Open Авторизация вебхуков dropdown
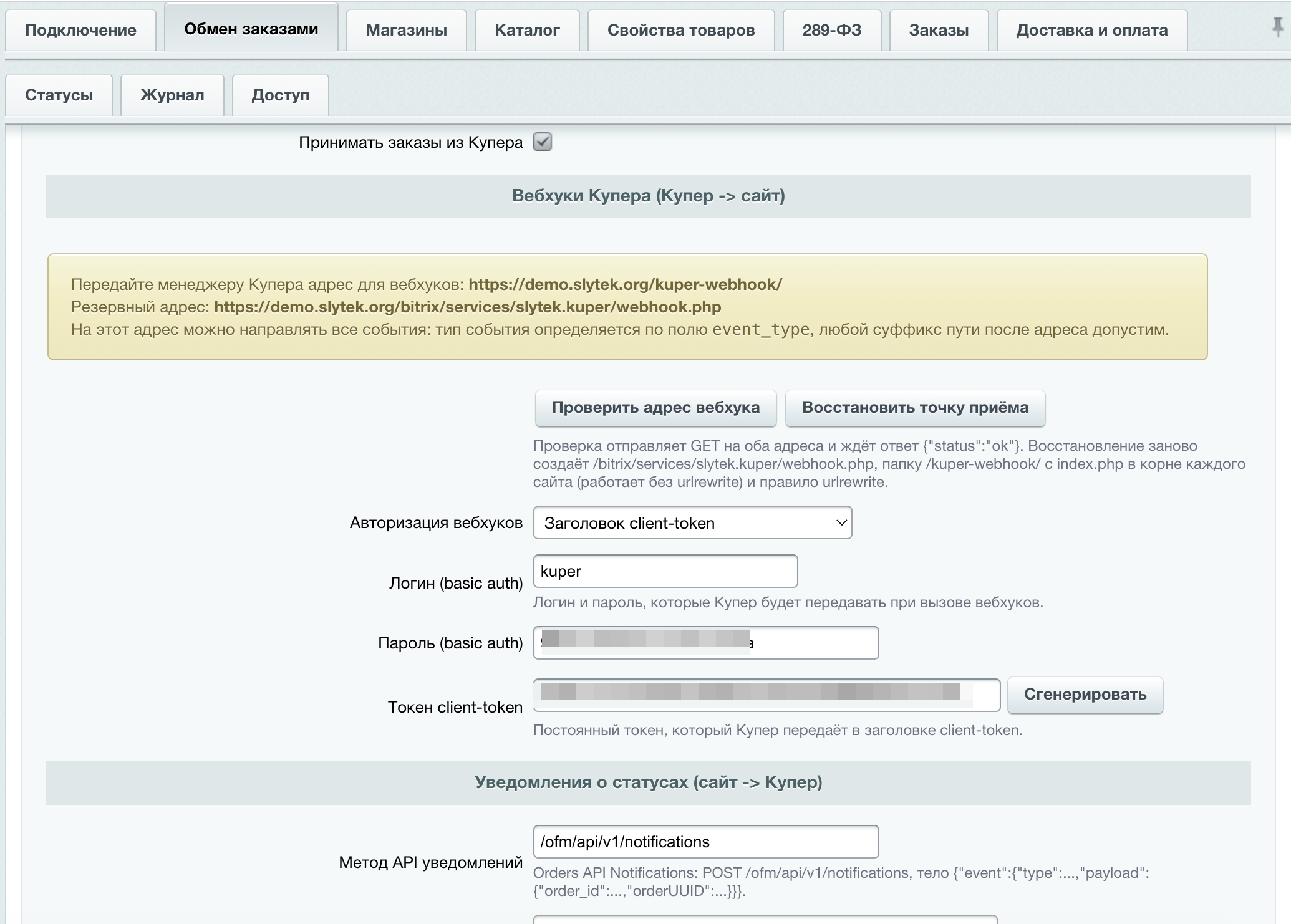Viewport: 1291px width, 924px height. tap(692, 522)
